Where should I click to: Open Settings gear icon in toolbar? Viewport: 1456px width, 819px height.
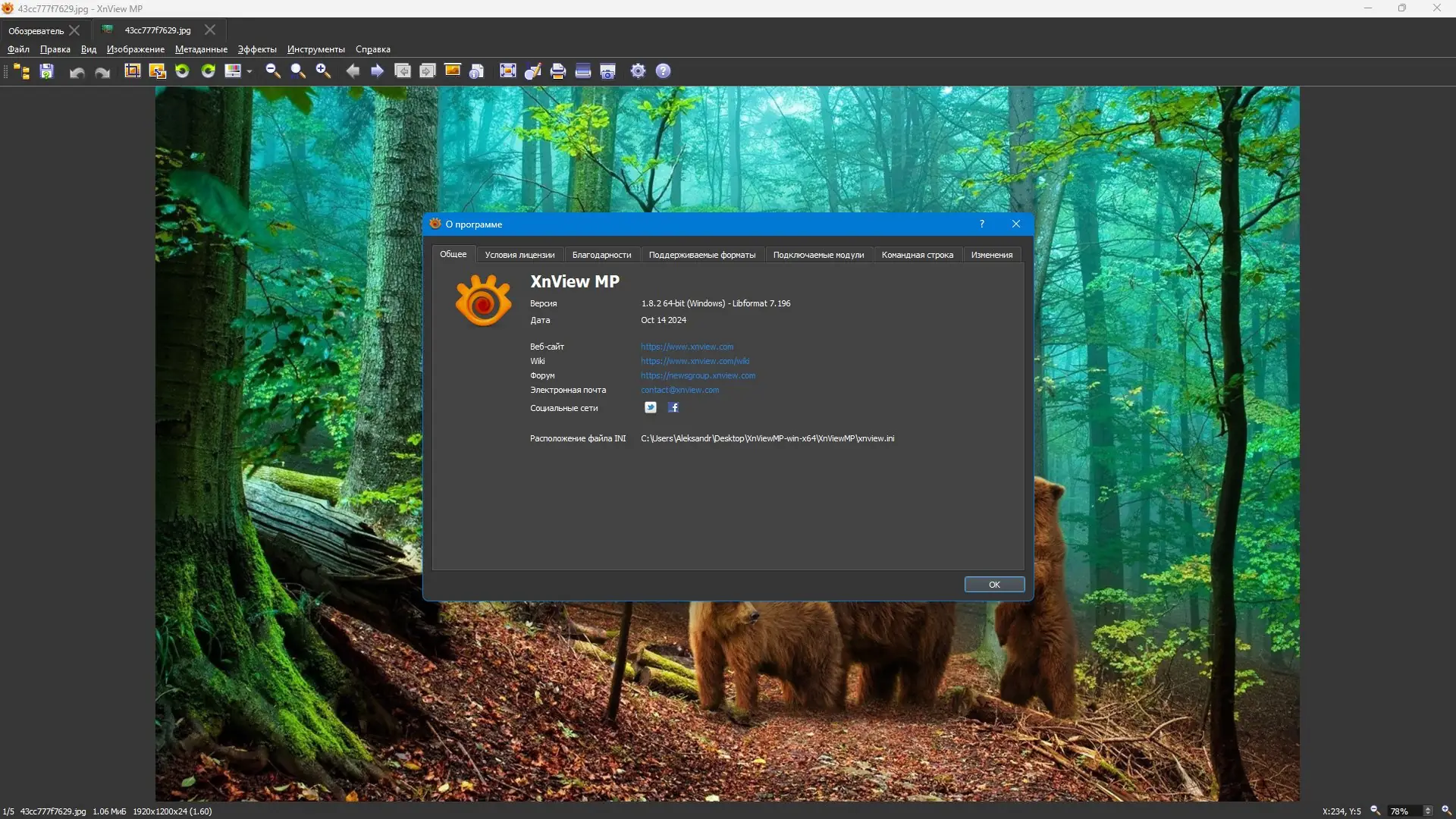pyautogui.click(x=639, y=71)
